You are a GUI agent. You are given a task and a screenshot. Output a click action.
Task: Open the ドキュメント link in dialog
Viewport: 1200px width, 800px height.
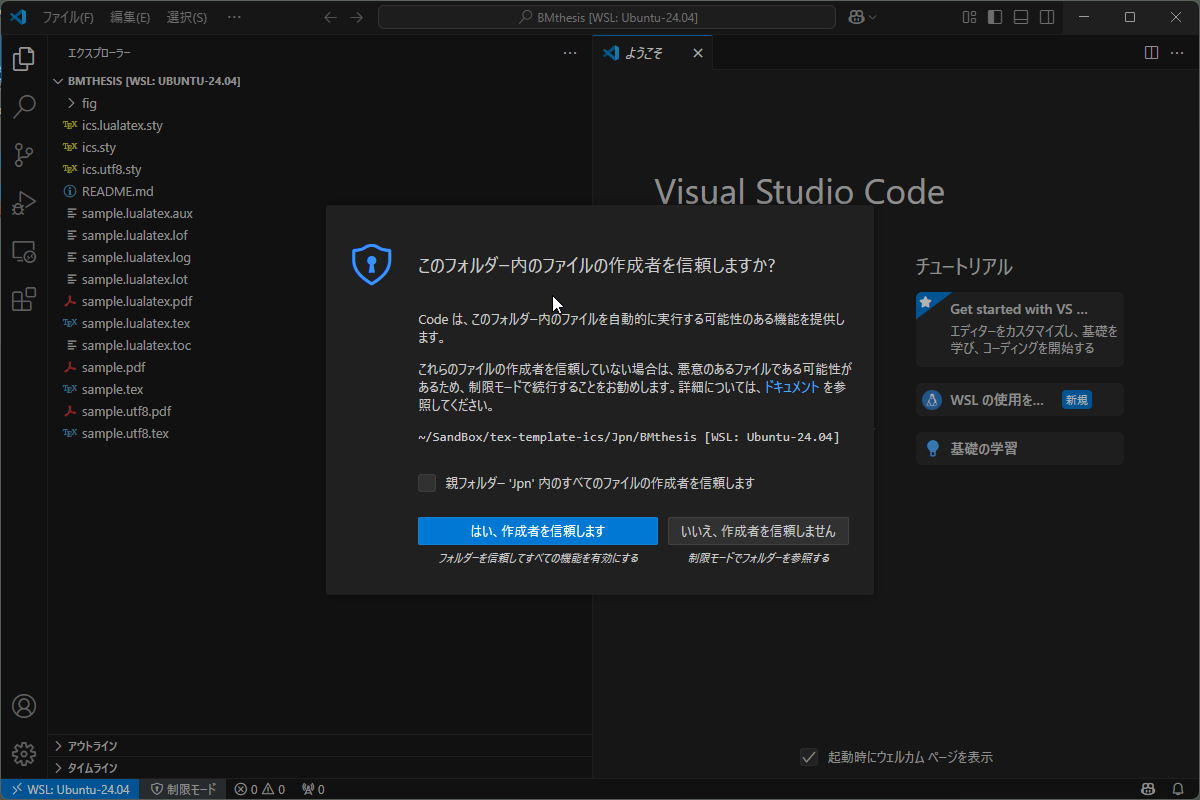(792, 387)
